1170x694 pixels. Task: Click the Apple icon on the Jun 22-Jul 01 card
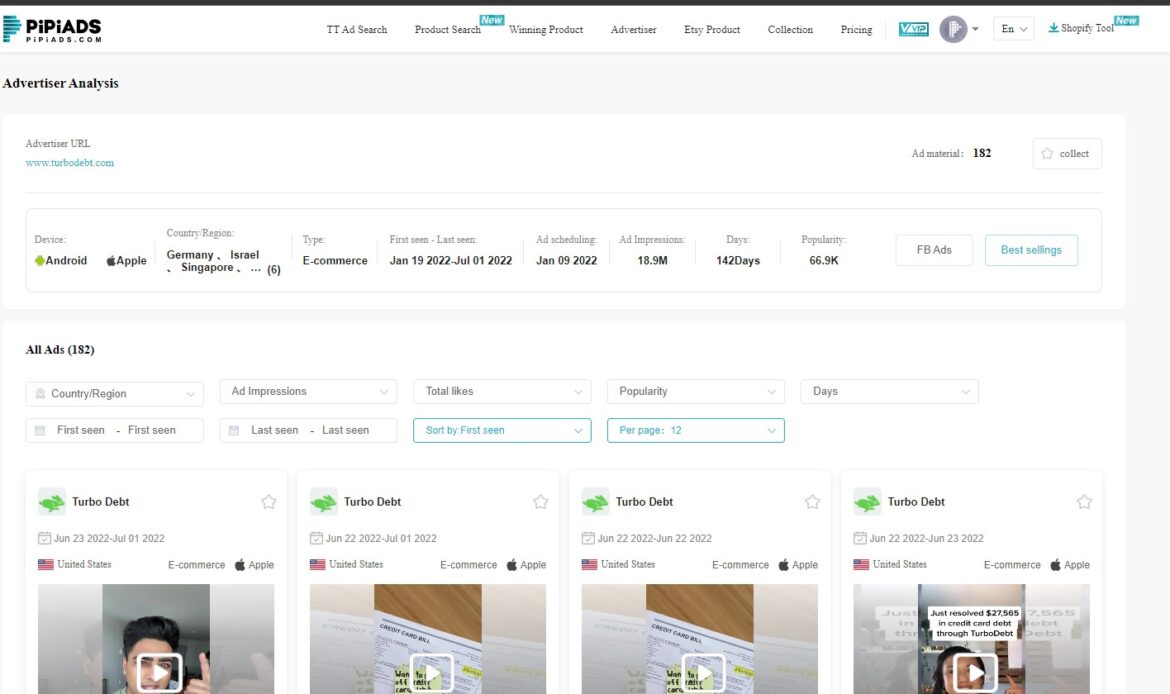point(511,565)
